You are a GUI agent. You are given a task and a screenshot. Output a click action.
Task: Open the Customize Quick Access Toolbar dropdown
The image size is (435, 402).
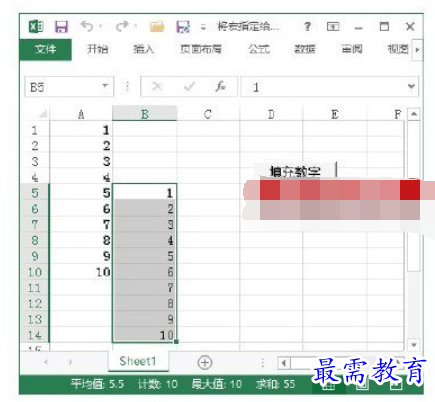pos(203,27)
